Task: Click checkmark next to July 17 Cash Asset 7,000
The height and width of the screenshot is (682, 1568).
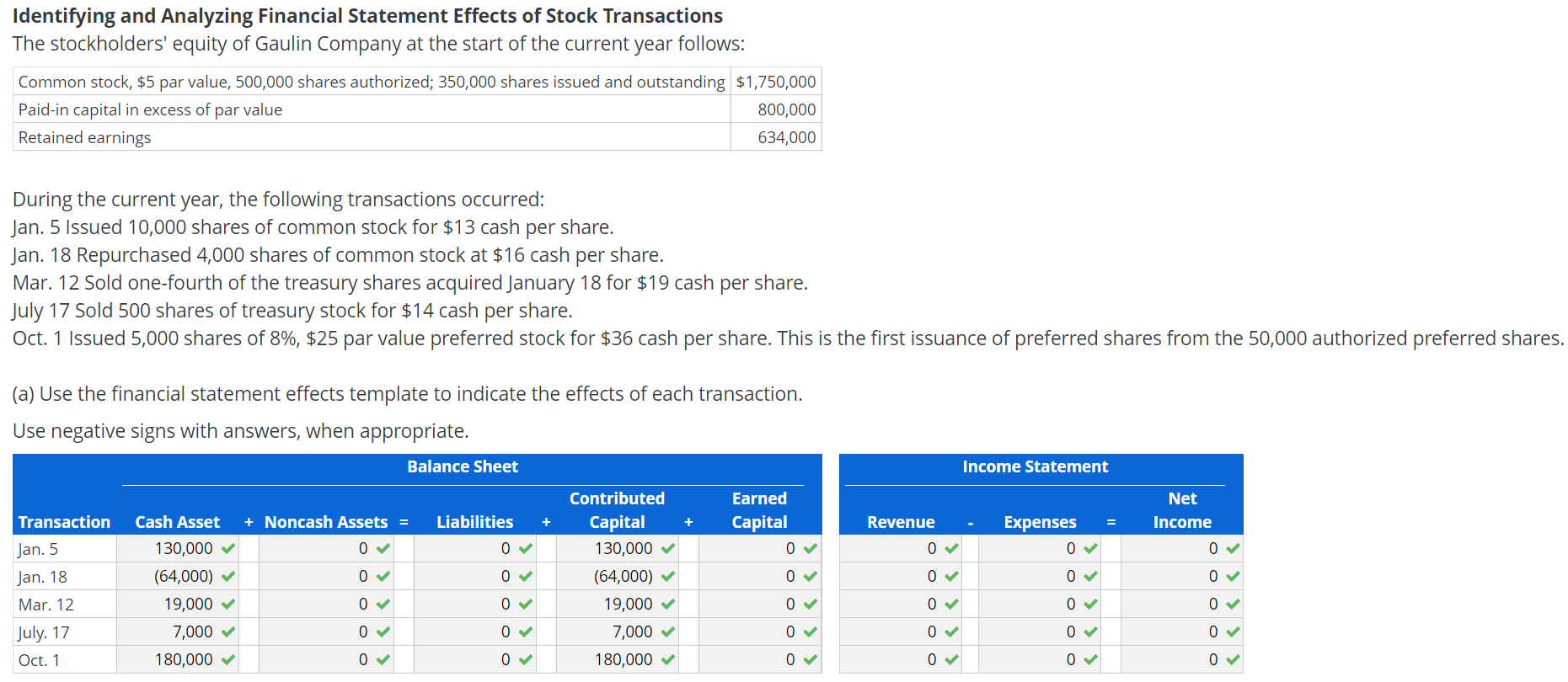Action: [228, 632]
